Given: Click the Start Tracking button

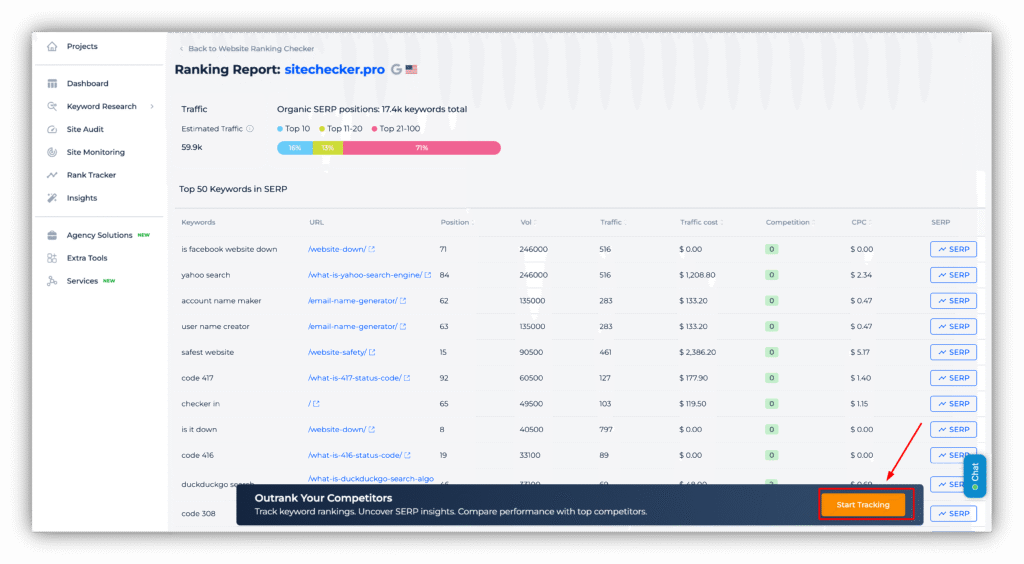Looking at the screenshot, I should [x=863, y=505].
